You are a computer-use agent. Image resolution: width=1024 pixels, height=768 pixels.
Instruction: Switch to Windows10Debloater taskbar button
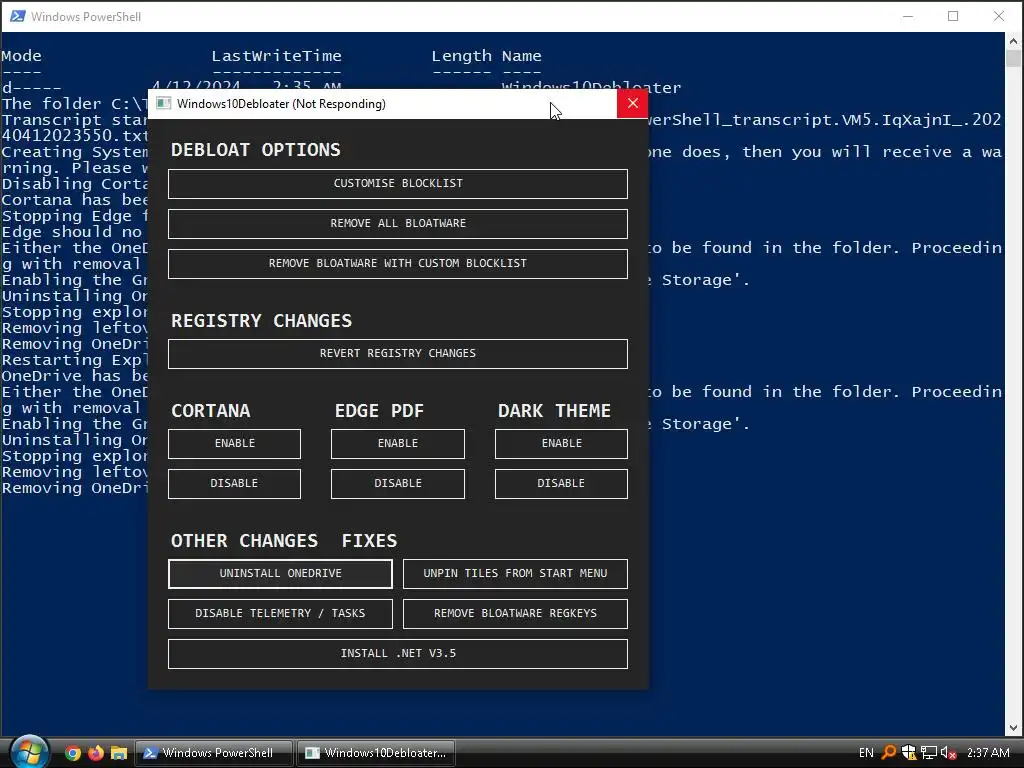point(376,753)
